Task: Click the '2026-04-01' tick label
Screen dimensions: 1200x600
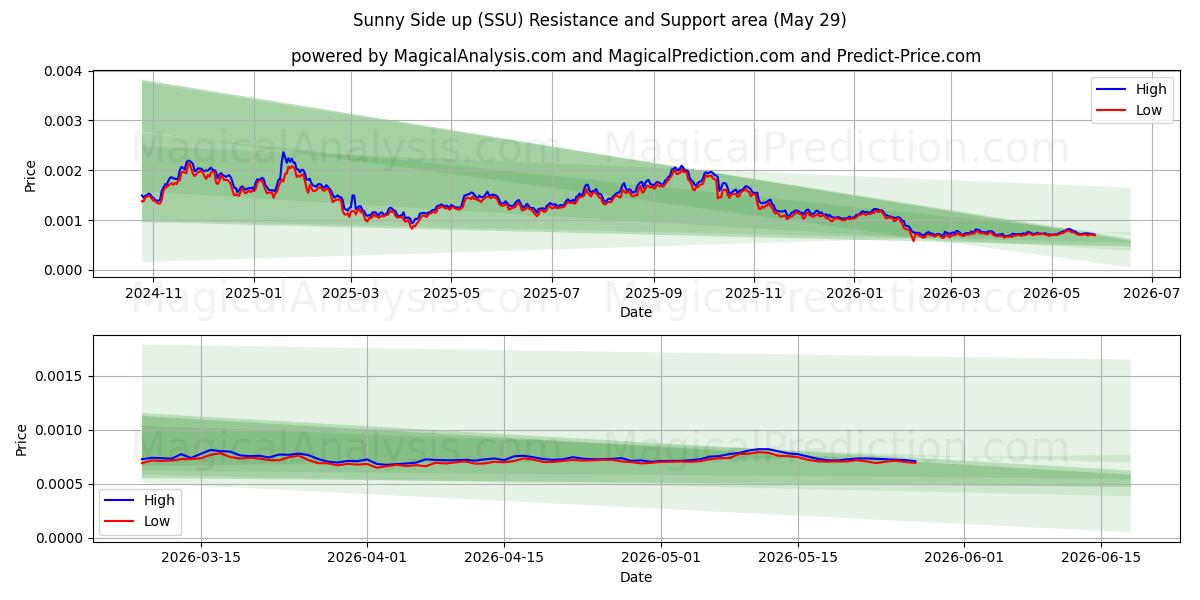Action: tap(367, 559)
